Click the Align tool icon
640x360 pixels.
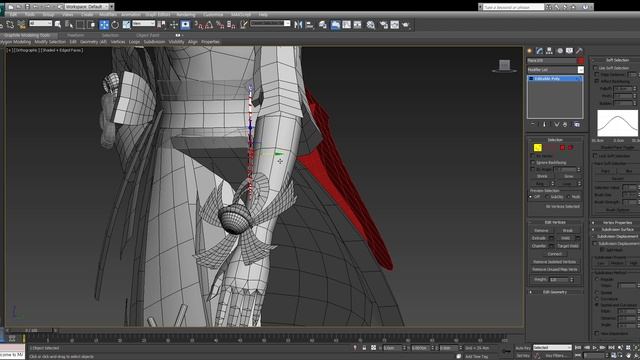tap(310, 25)
